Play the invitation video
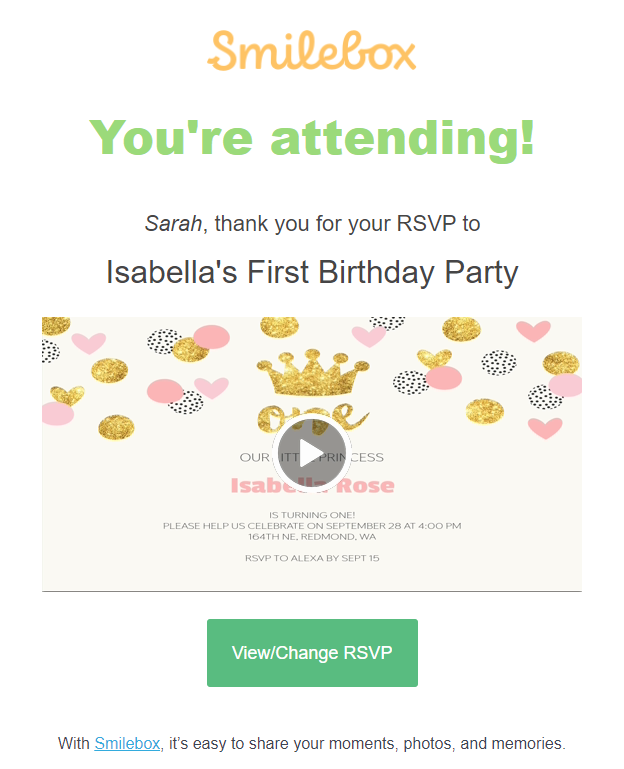Viewport: 624px width, 769px height. [312, 453]
